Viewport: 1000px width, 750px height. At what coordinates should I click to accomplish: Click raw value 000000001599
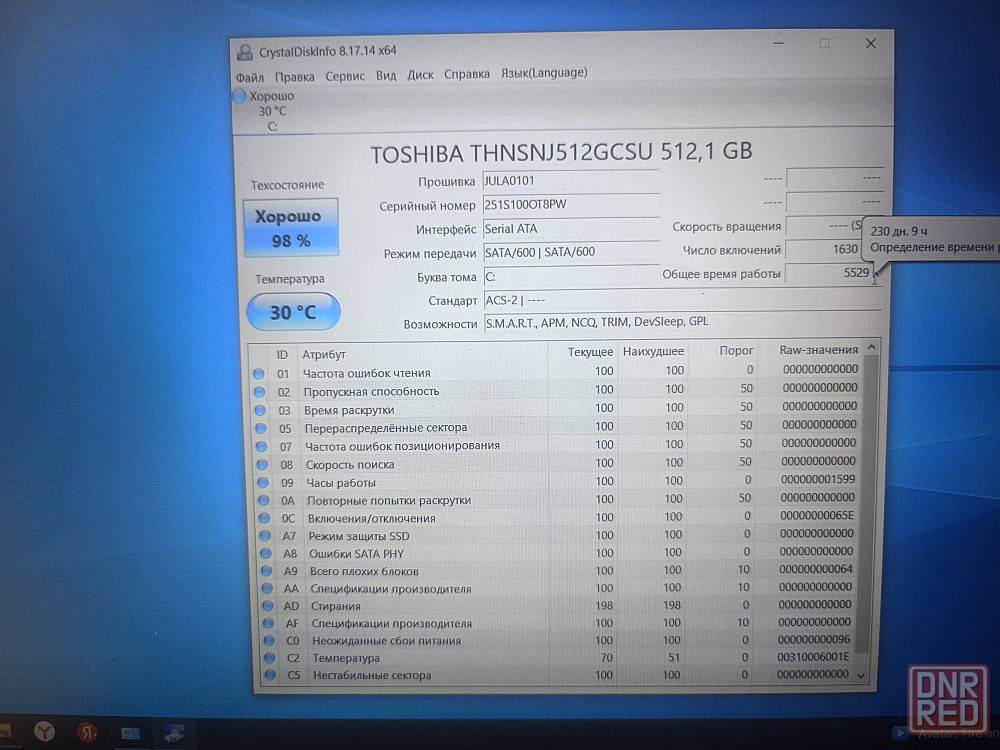[x=818, y=479]
